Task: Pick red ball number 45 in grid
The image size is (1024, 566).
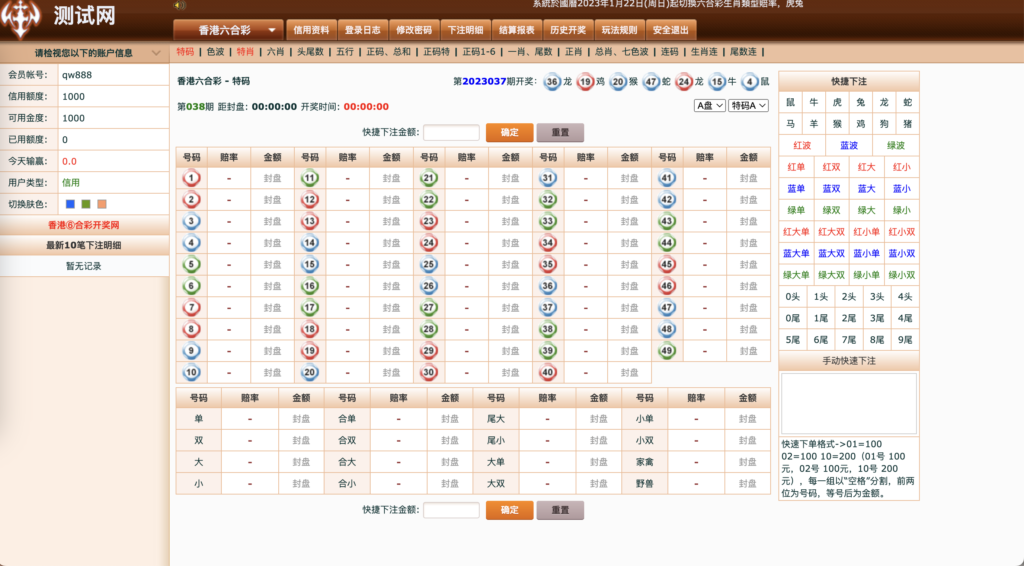Action: point(667,265)
